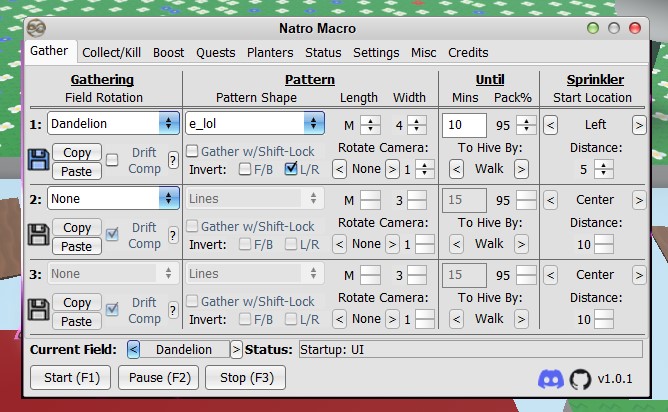Click the Drift Comp help button in row 3
The image size is (668, 412).
click(x=173, y=310)
